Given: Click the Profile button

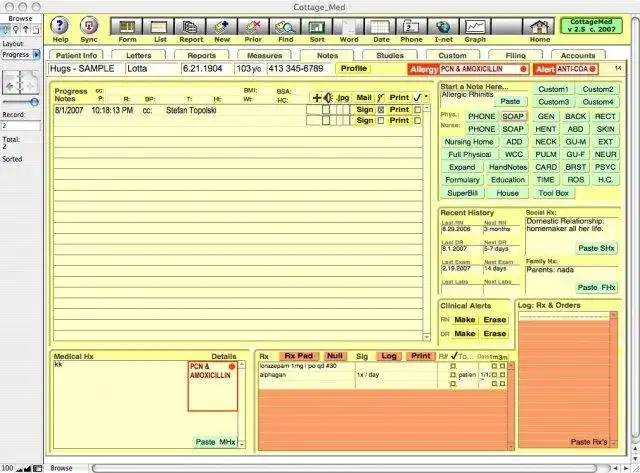Looking at the screenshot, I should pos(353,69).
